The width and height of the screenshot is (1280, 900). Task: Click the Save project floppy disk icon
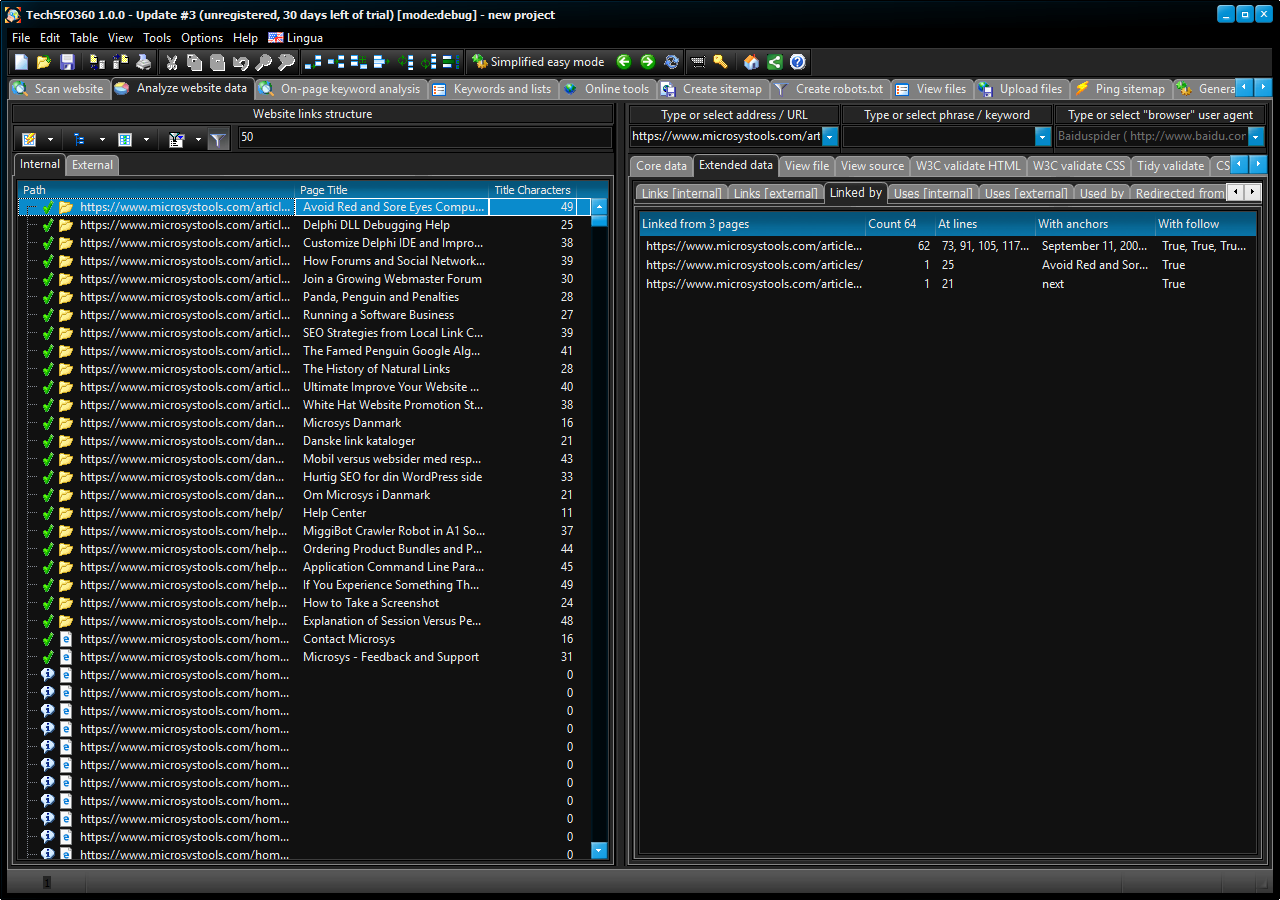(x=67, y=62)
